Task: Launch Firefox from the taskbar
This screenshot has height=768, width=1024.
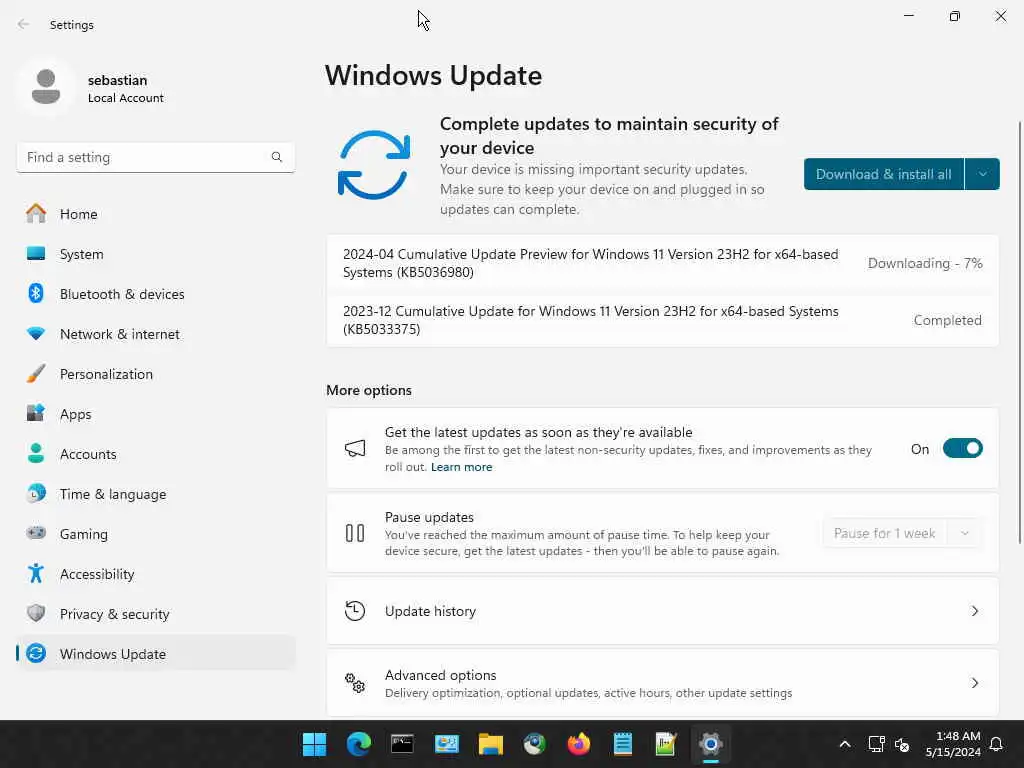Action: [579, 744]
